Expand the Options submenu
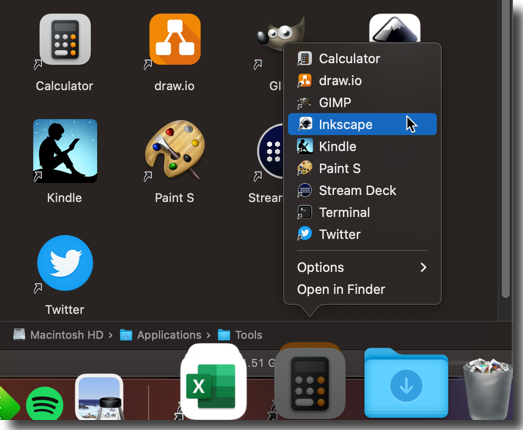This screenshot has height=430, width=523. 362,268
